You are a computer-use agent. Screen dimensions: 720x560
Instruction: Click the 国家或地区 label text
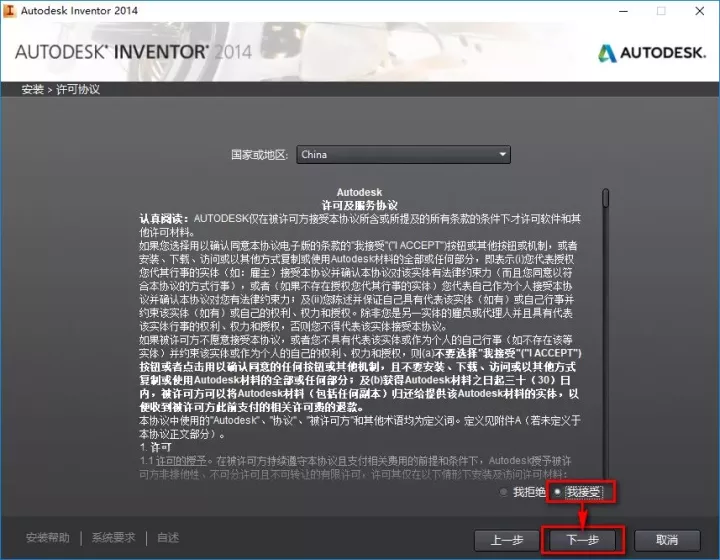tap(260, 155)
